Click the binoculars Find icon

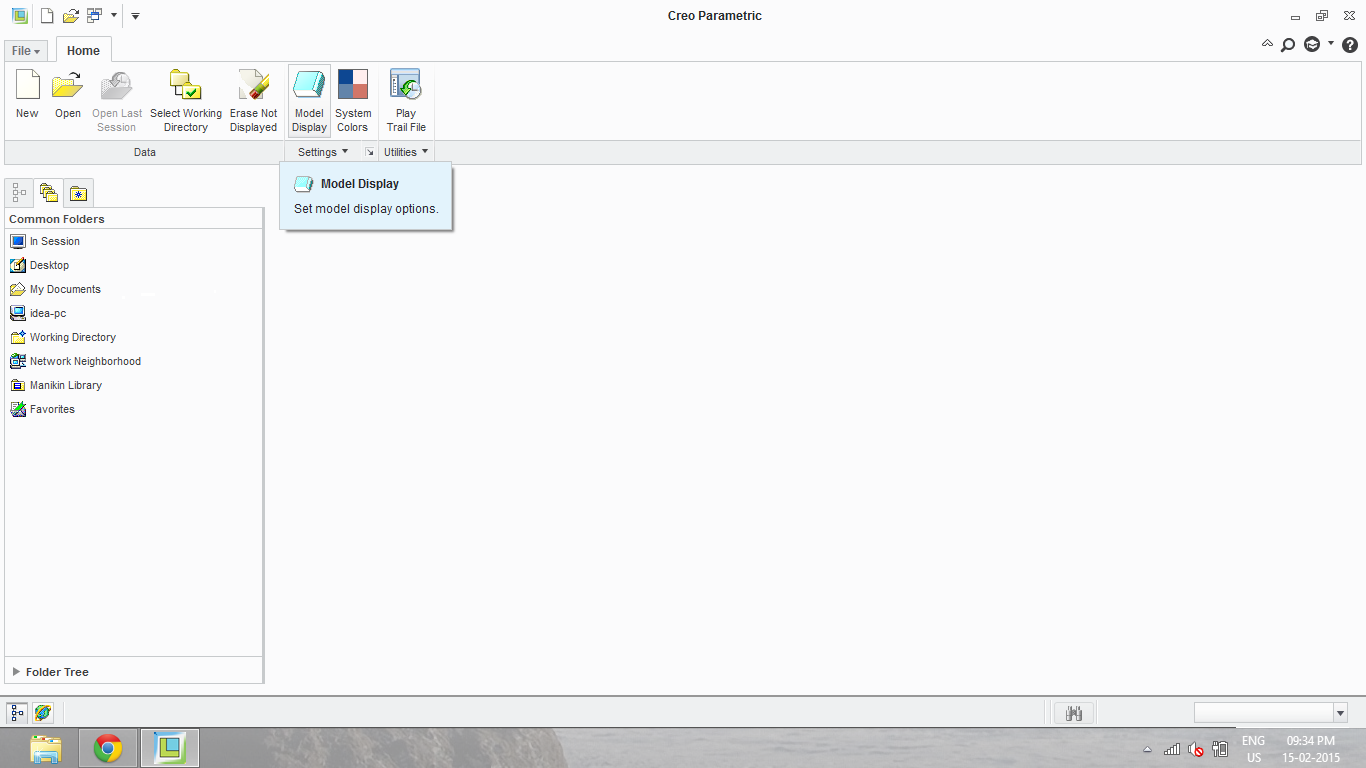tap(1075, 713)
